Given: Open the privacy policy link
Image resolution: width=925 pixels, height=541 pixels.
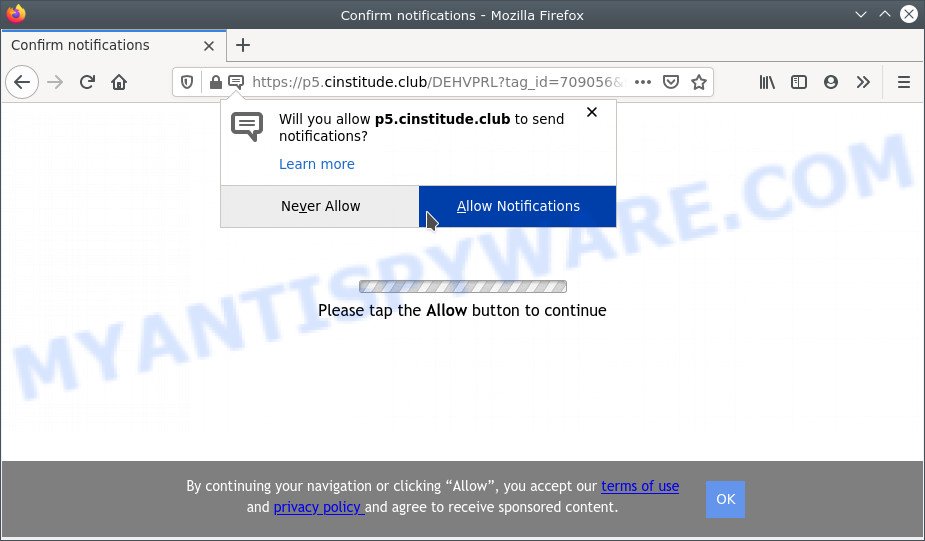Looking at the screenshot, I should point(319,507).
